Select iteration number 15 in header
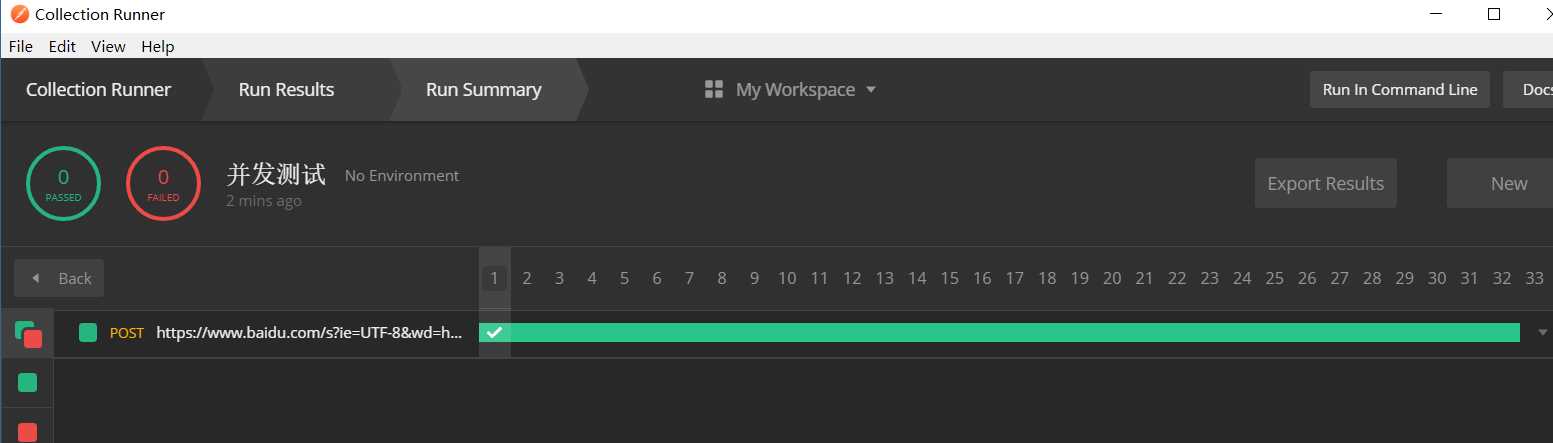 (x=949, y=279)
